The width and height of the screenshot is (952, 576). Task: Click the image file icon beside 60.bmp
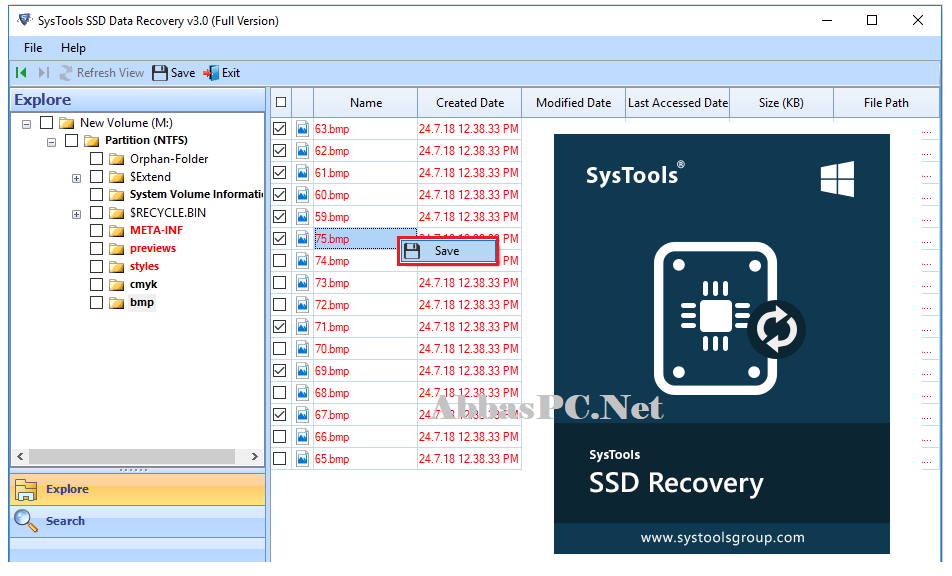pos(302,195)
